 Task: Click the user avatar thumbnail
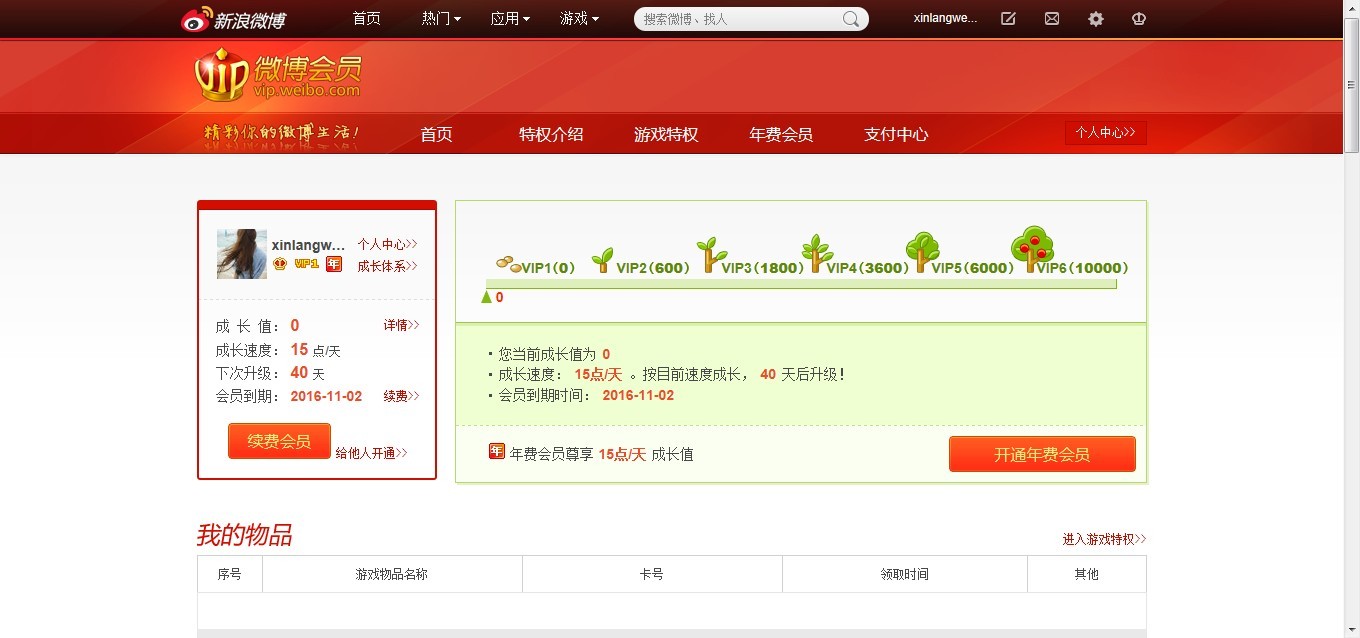tap(242, 254)
